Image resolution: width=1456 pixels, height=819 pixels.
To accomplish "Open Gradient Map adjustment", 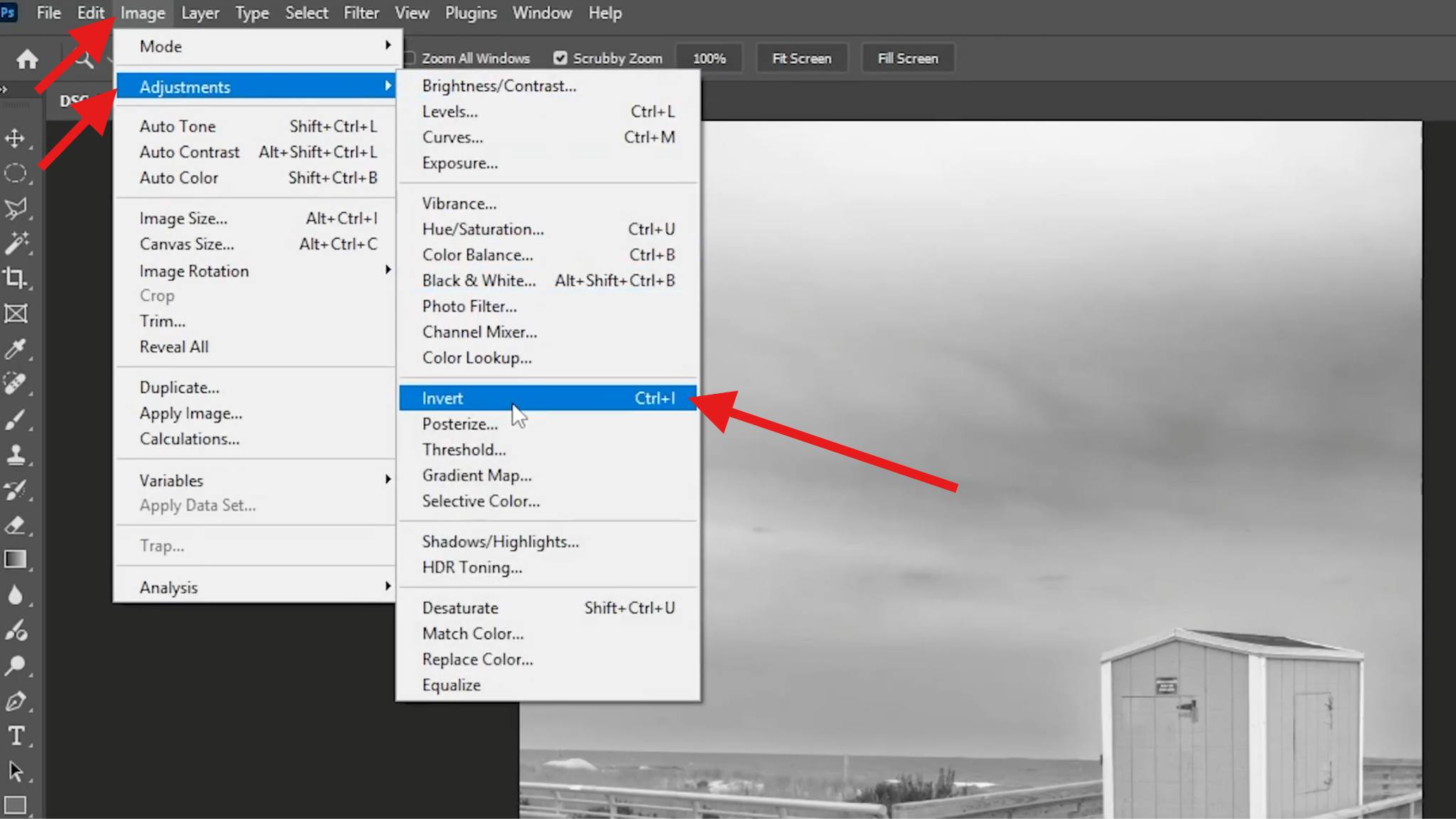I will point(548,475).
